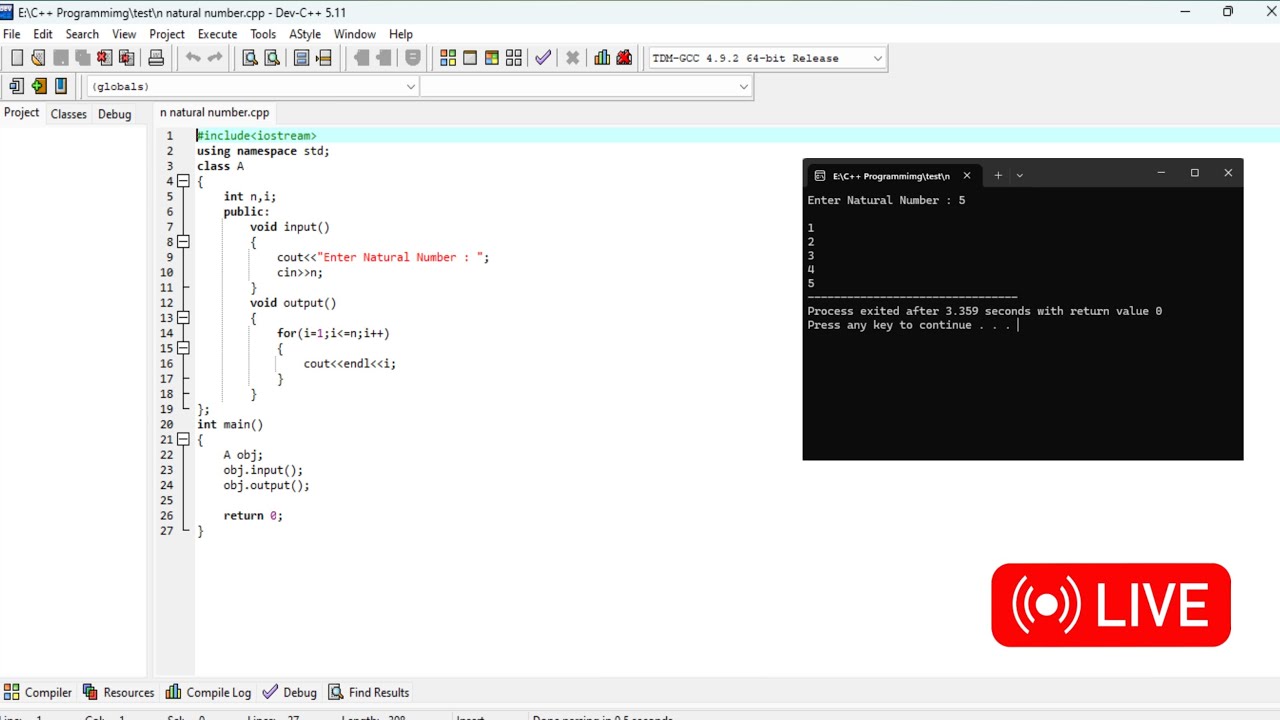
Task: Switch to the Classes sidebar tab
Action: 69,114
